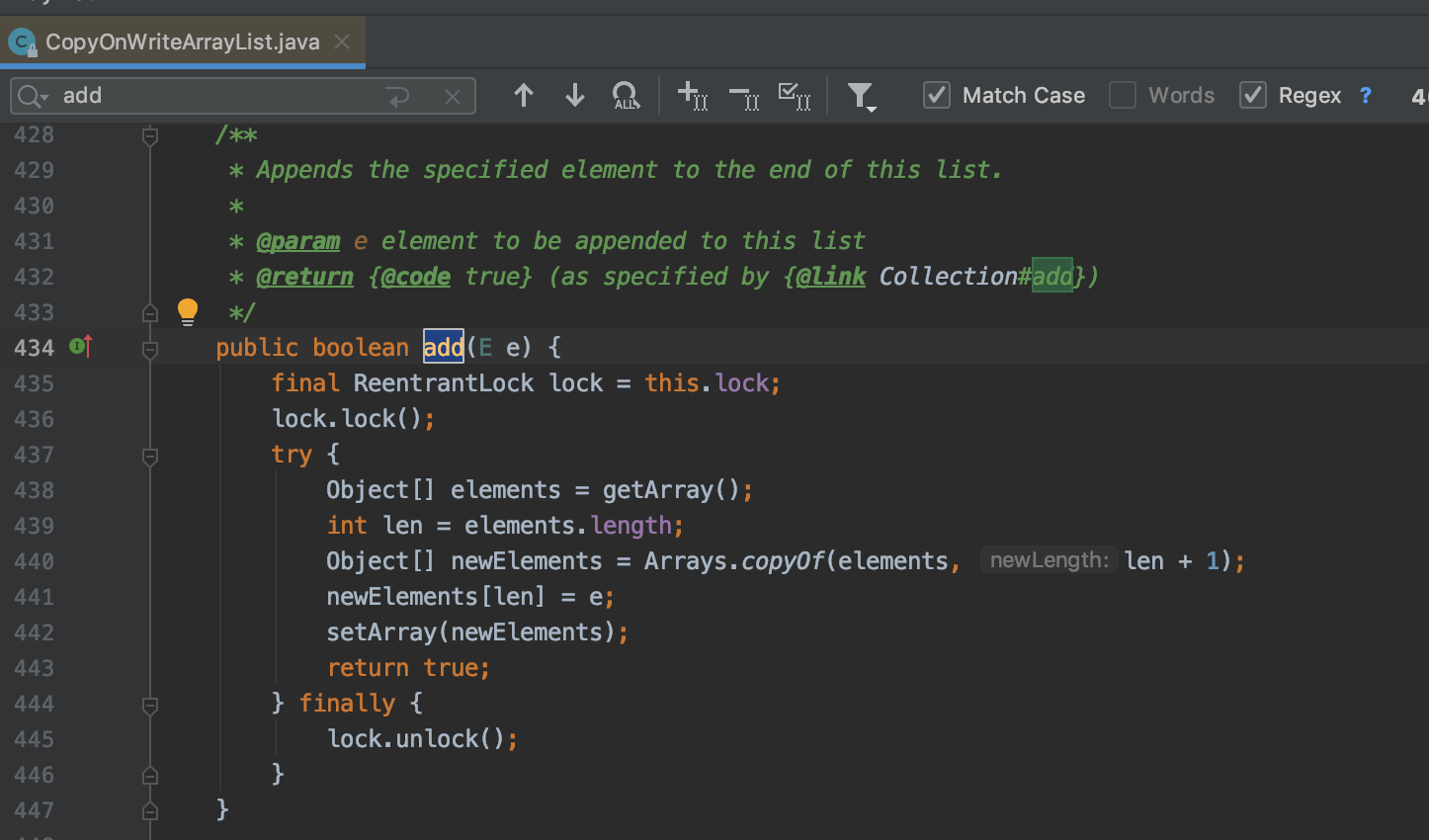Viewport: 1429px width, 840px height.
Task: Collapse the Javadoc comment at line 428
Action: click(150, 135)
